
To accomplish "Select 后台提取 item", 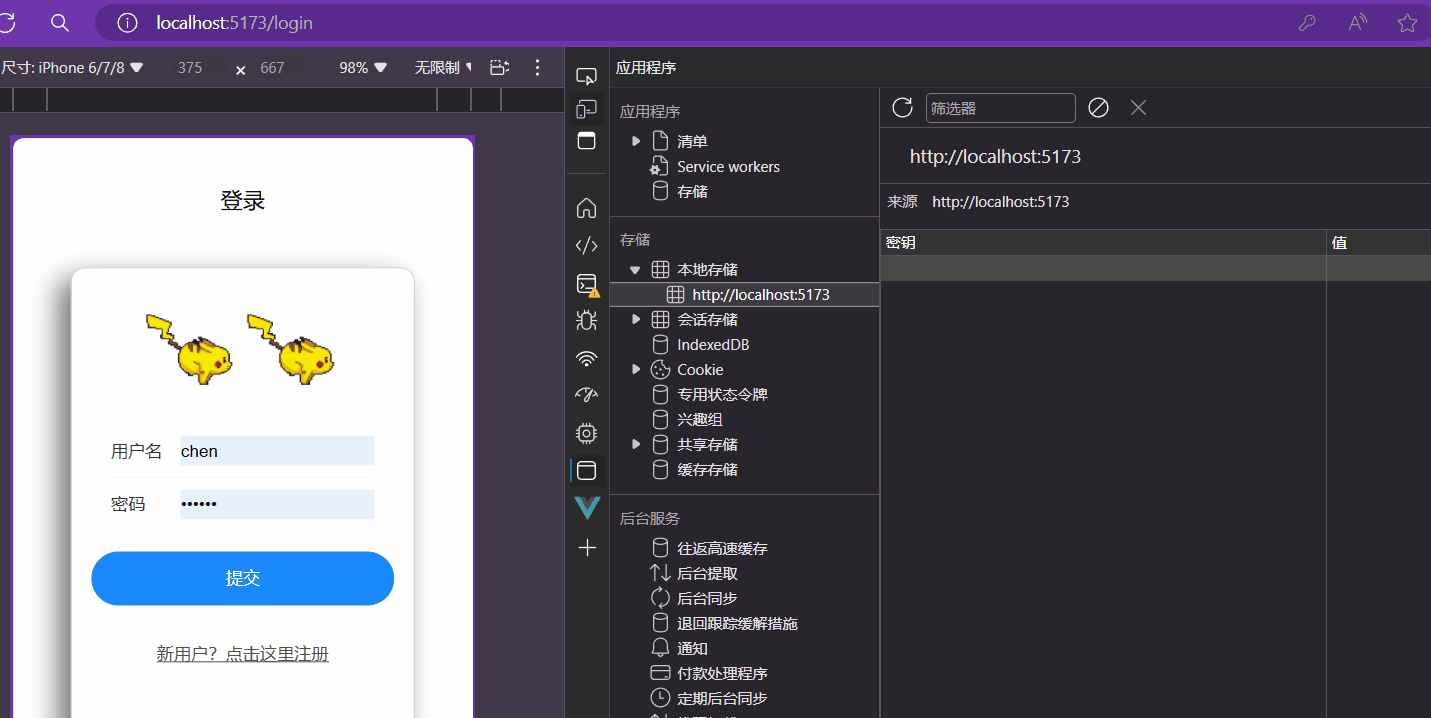I will click(707, 574).
